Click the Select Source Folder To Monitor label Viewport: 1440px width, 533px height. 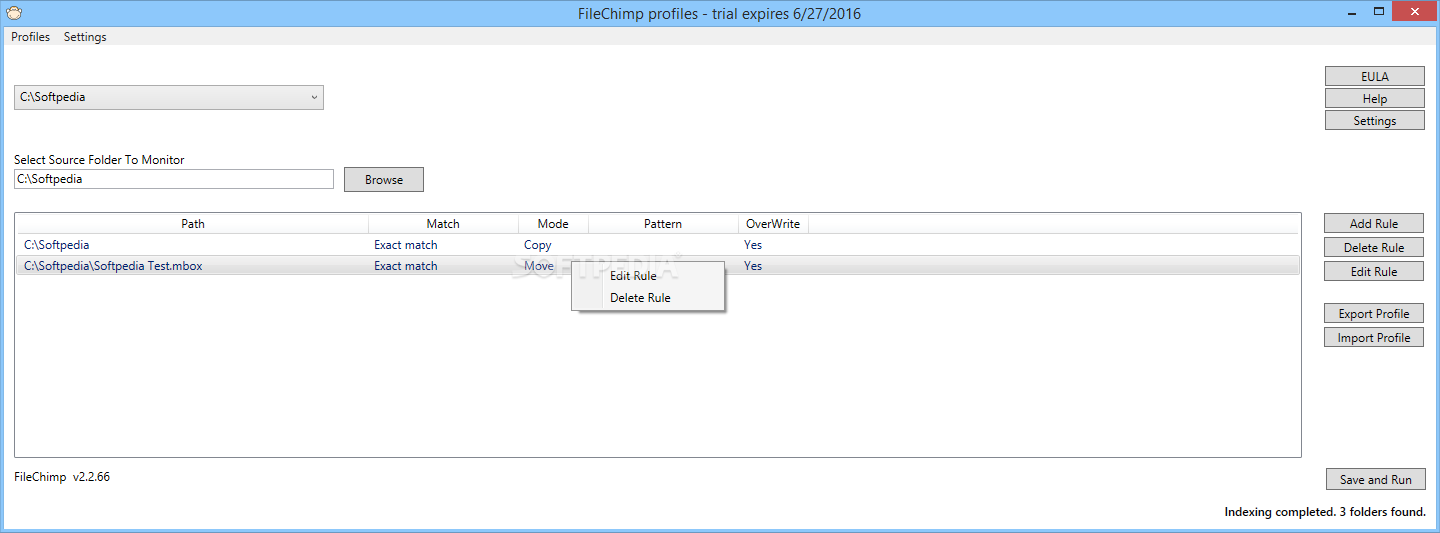click(99, 160)
